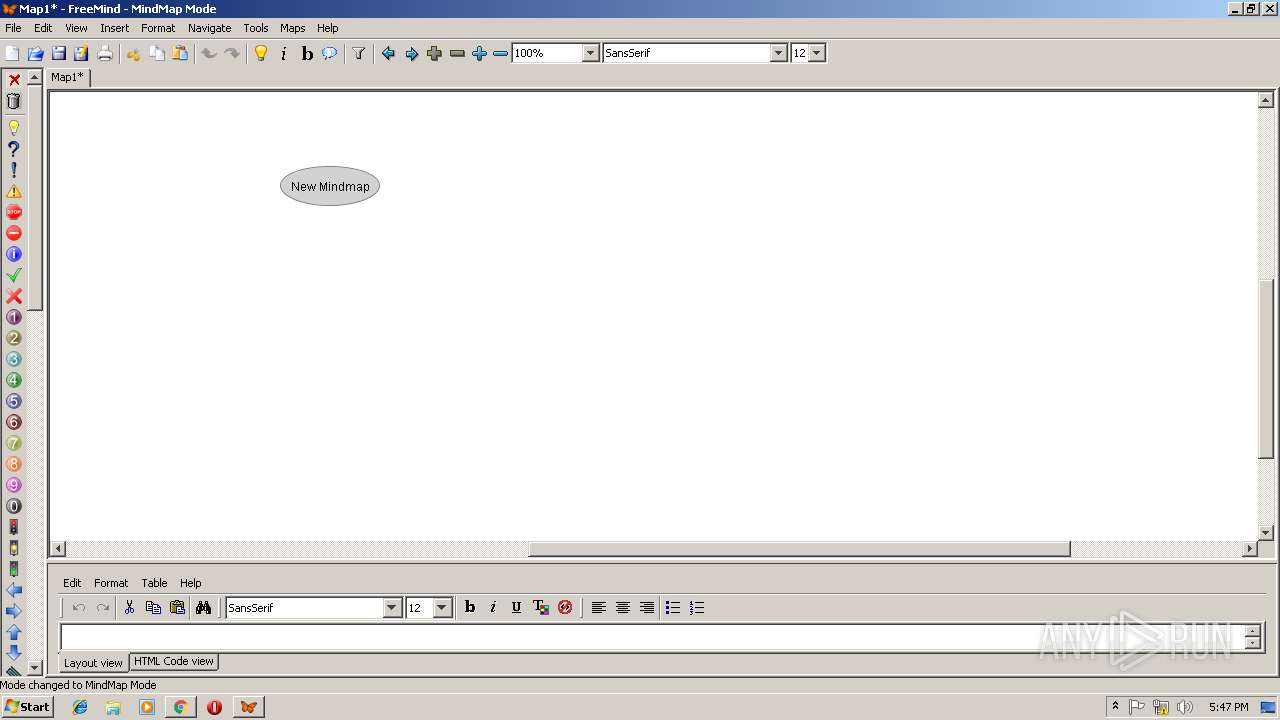1280x720 pixels.
Task: Toggle underline in the note editor
Action: coord(517,607)
